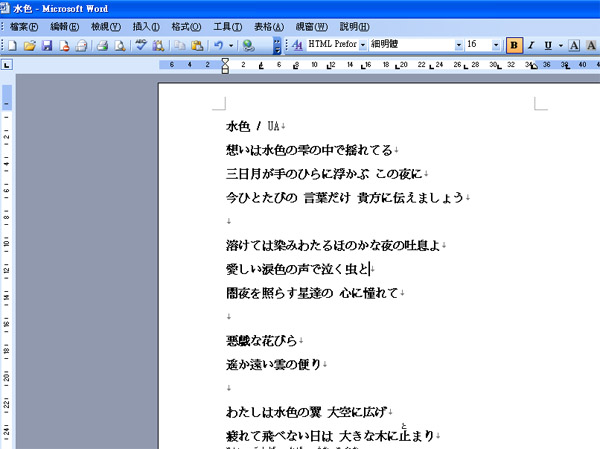Click the tab stop selector on ruler

pyautogui.click(x=7, y=65)
